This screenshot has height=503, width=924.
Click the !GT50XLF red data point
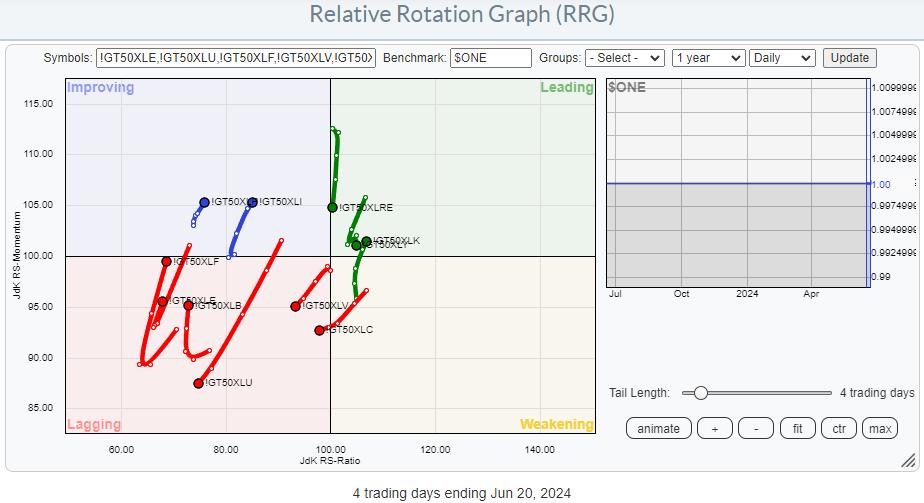point(167,261)
